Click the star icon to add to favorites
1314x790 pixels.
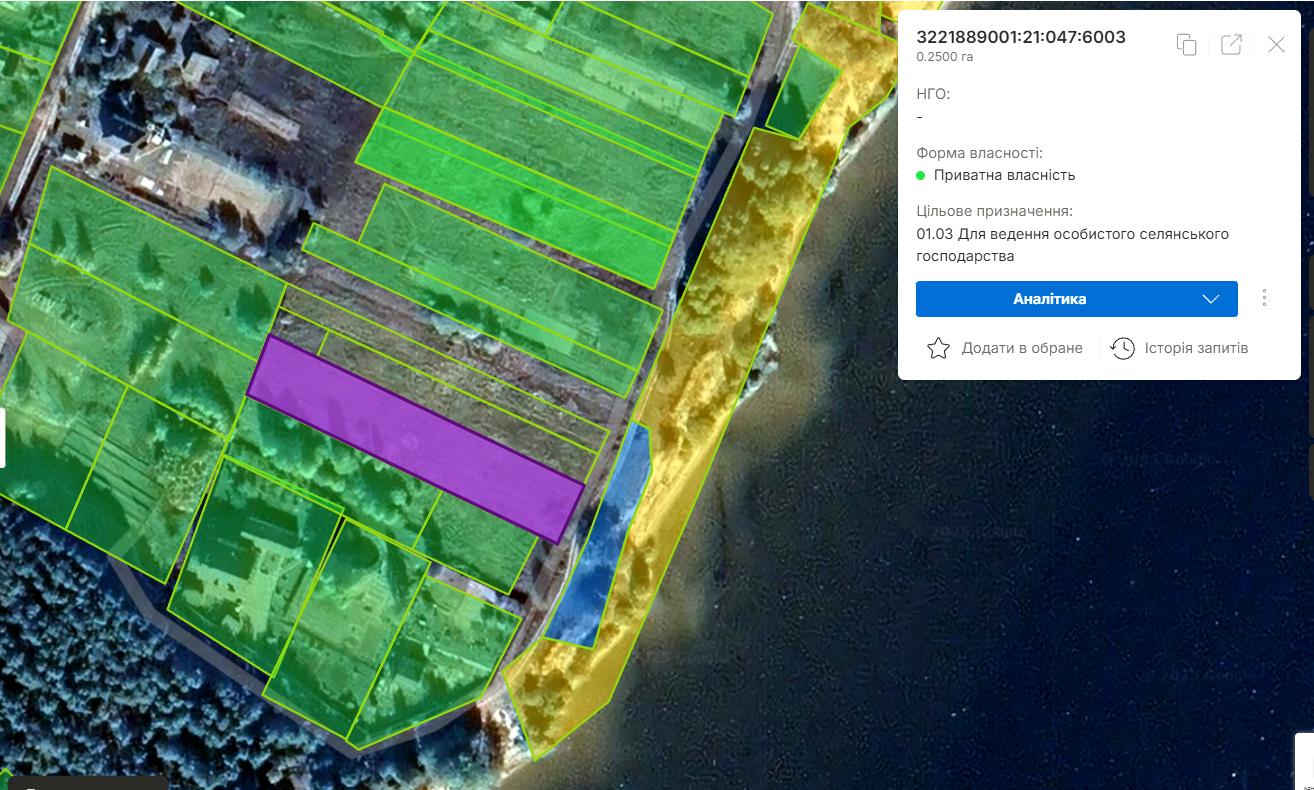(x=938, y=348)
